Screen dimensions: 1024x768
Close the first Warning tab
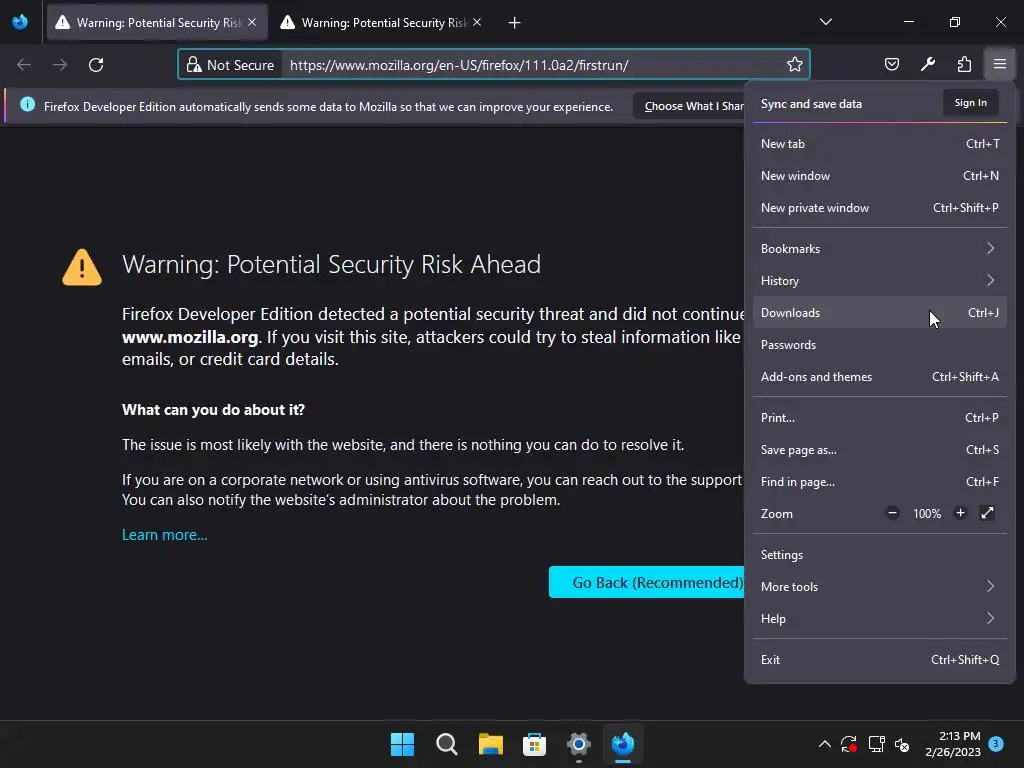[x=252, y=22]
